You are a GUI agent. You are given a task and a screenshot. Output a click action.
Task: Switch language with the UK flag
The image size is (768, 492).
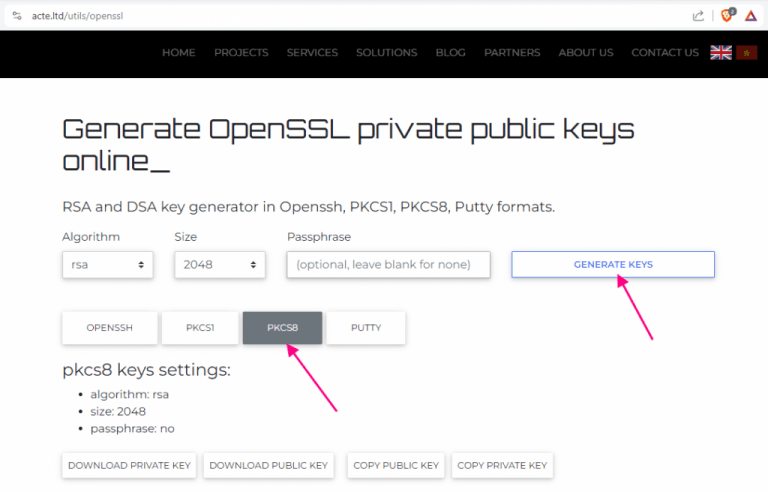(x=721, y=52)
